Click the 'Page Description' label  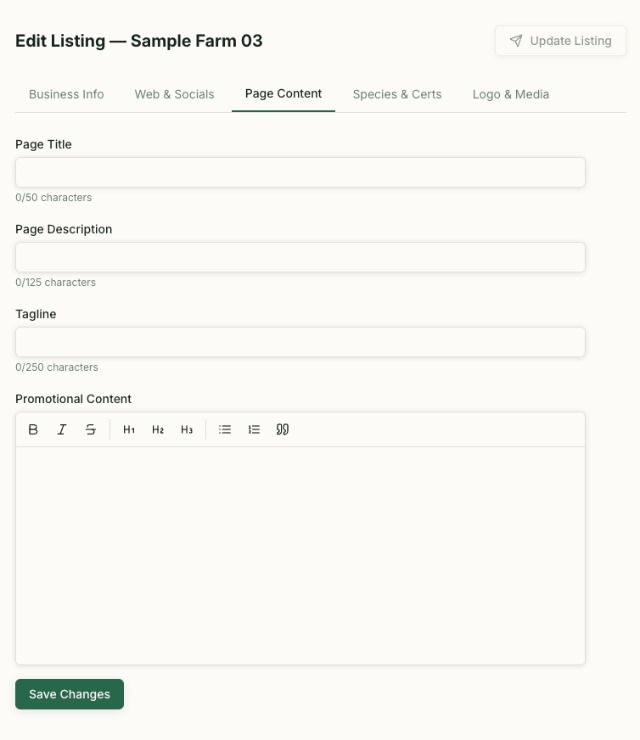click(x=64, y=229)
